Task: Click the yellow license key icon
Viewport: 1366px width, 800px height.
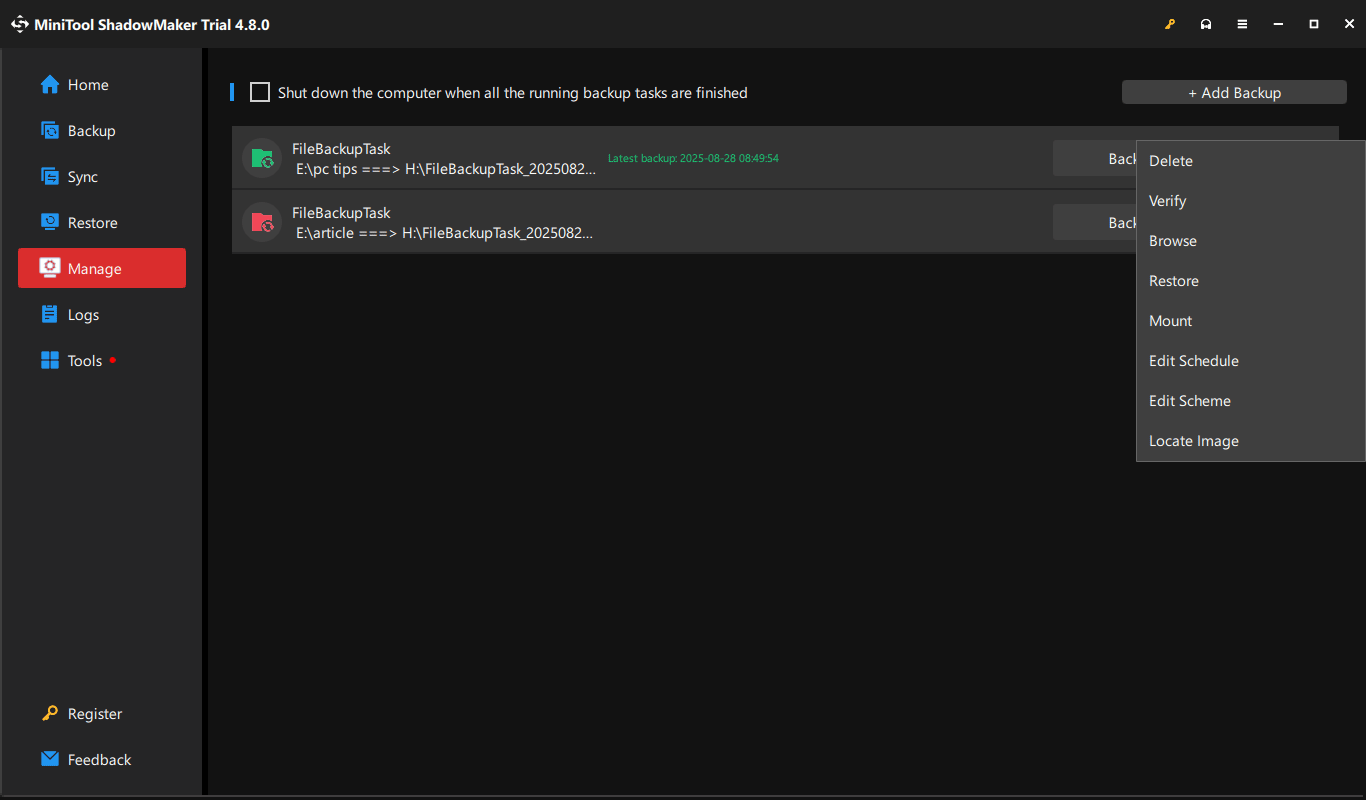Action: coord(1170,23)
